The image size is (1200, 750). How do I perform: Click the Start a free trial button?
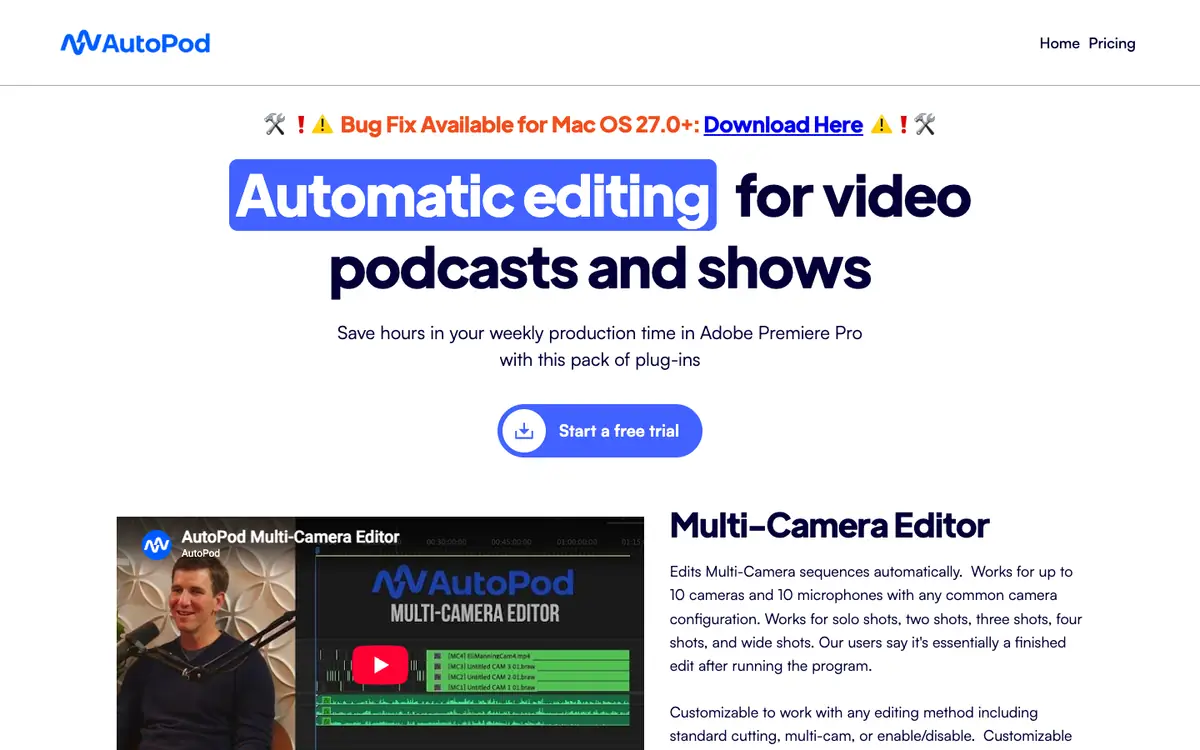click(x=600, y=431)
